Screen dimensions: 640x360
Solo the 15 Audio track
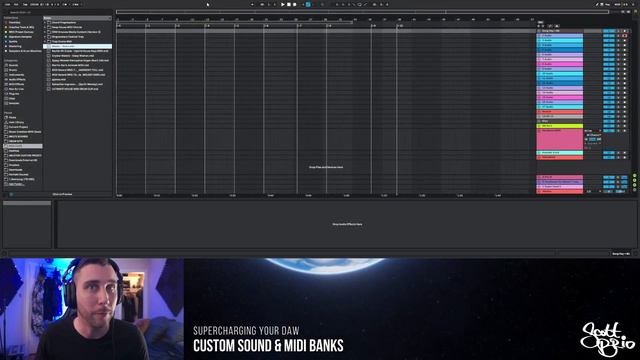[x=618, y=98]
